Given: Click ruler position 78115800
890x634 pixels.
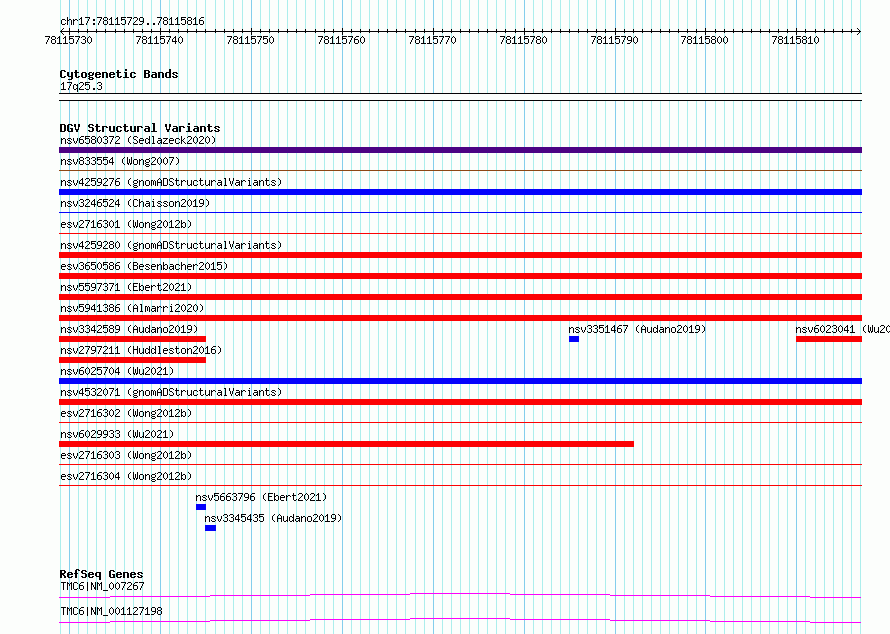Looking at the screenshot, I should [x=704, y=40].
